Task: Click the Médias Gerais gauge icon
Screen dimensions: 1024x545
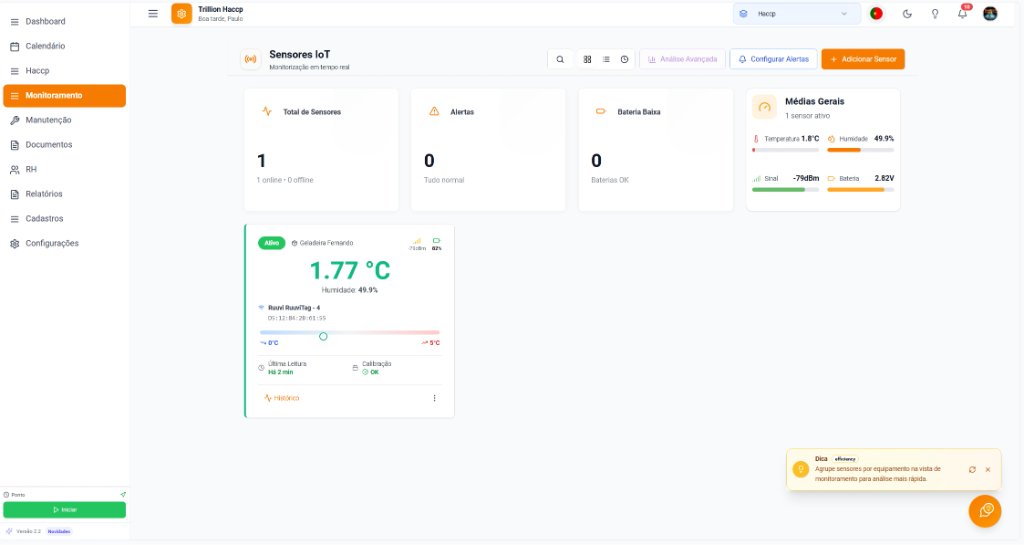Action: (764, 107)
